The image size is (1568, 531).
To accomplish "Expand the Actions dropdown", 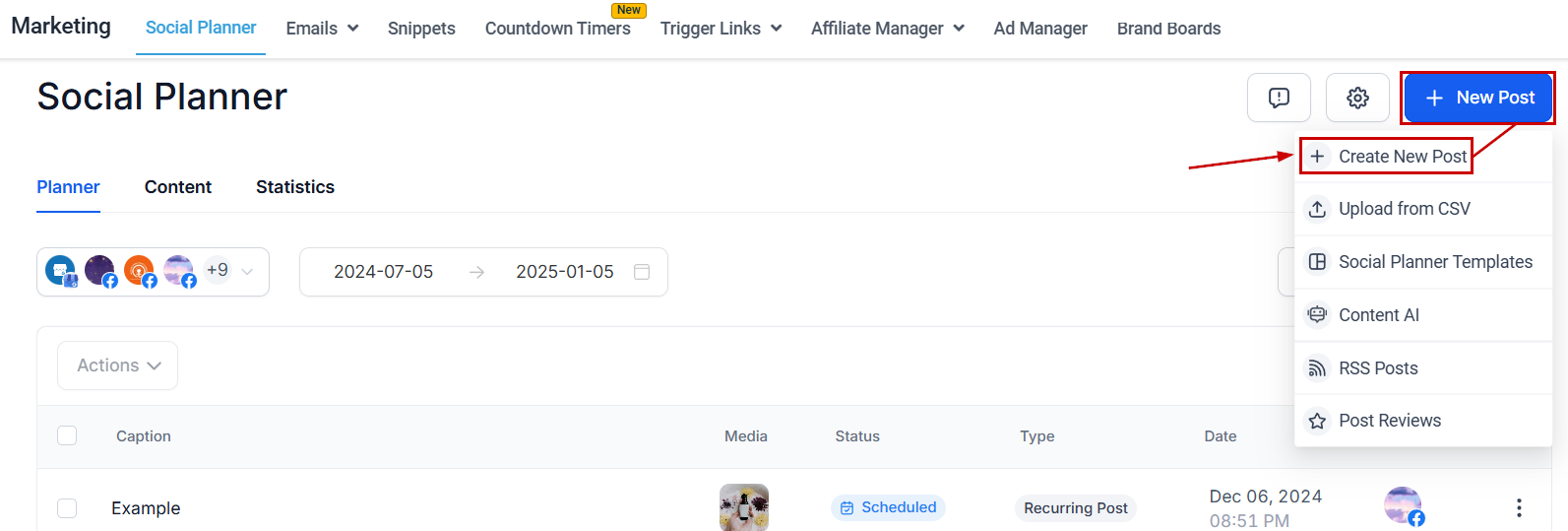I will (118, 365).
